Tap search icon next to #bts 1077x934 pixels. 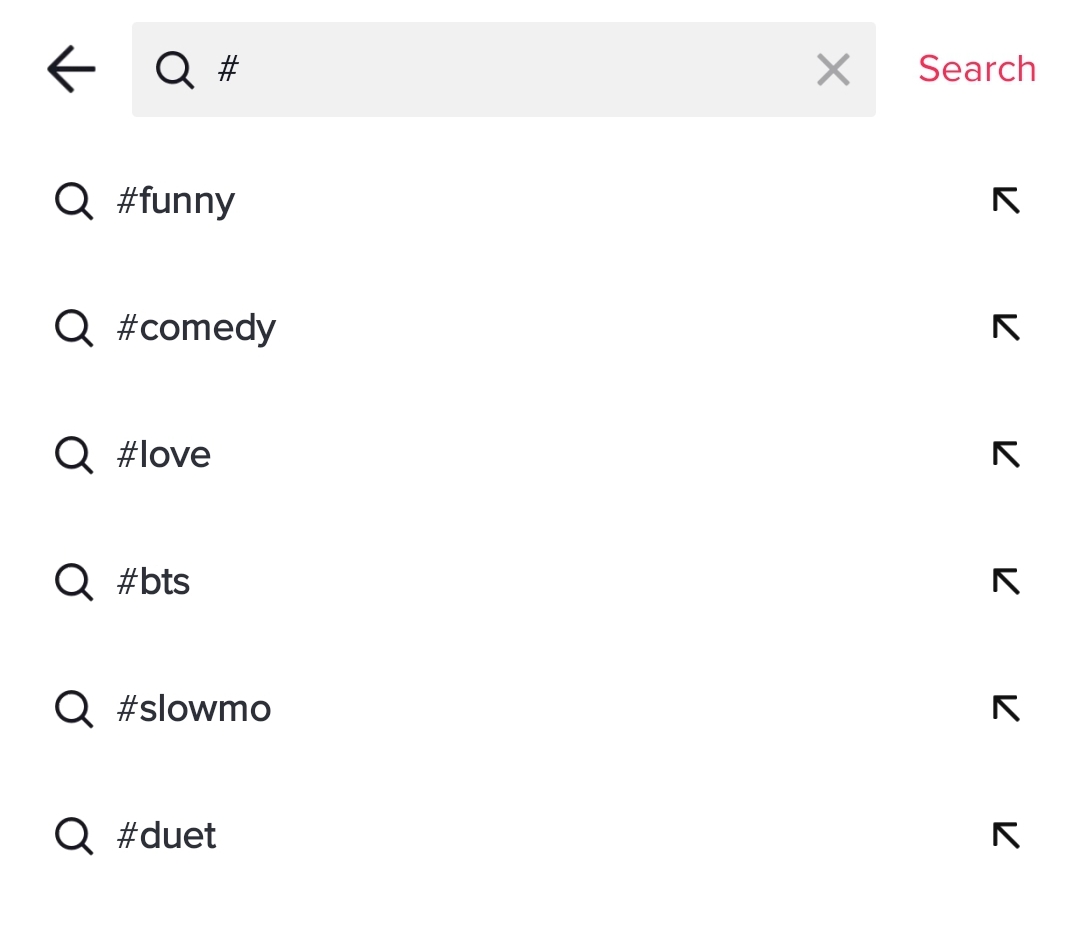pos(73,582)
